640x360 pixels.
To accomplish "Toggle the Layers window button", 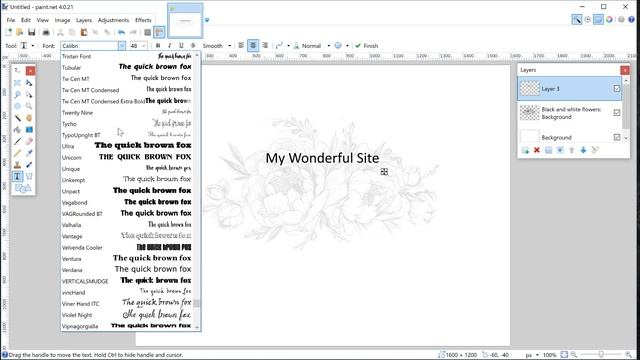I will click(598, 20).
